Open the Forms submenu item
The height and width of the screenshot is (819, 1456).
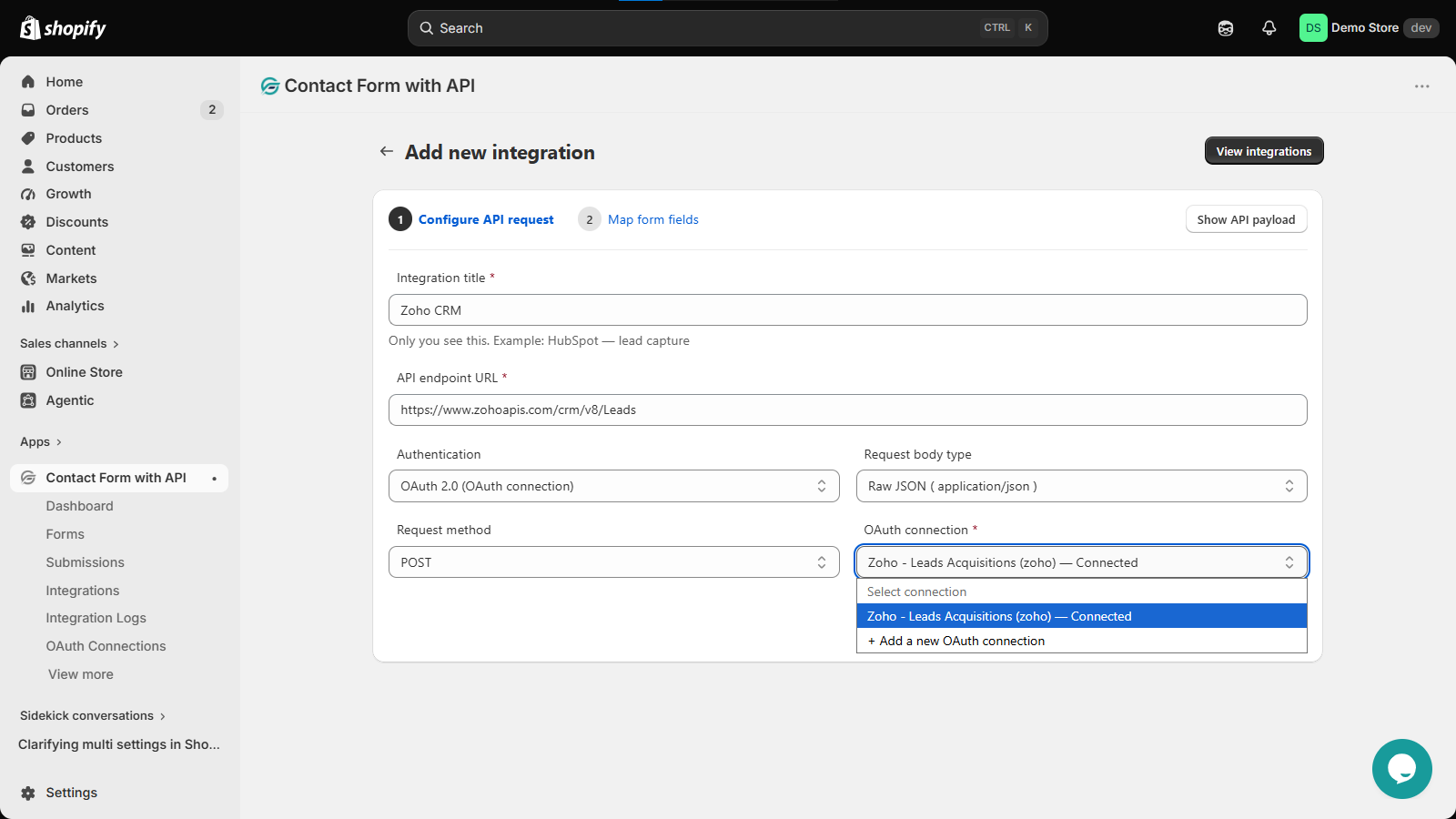[66, 534]
